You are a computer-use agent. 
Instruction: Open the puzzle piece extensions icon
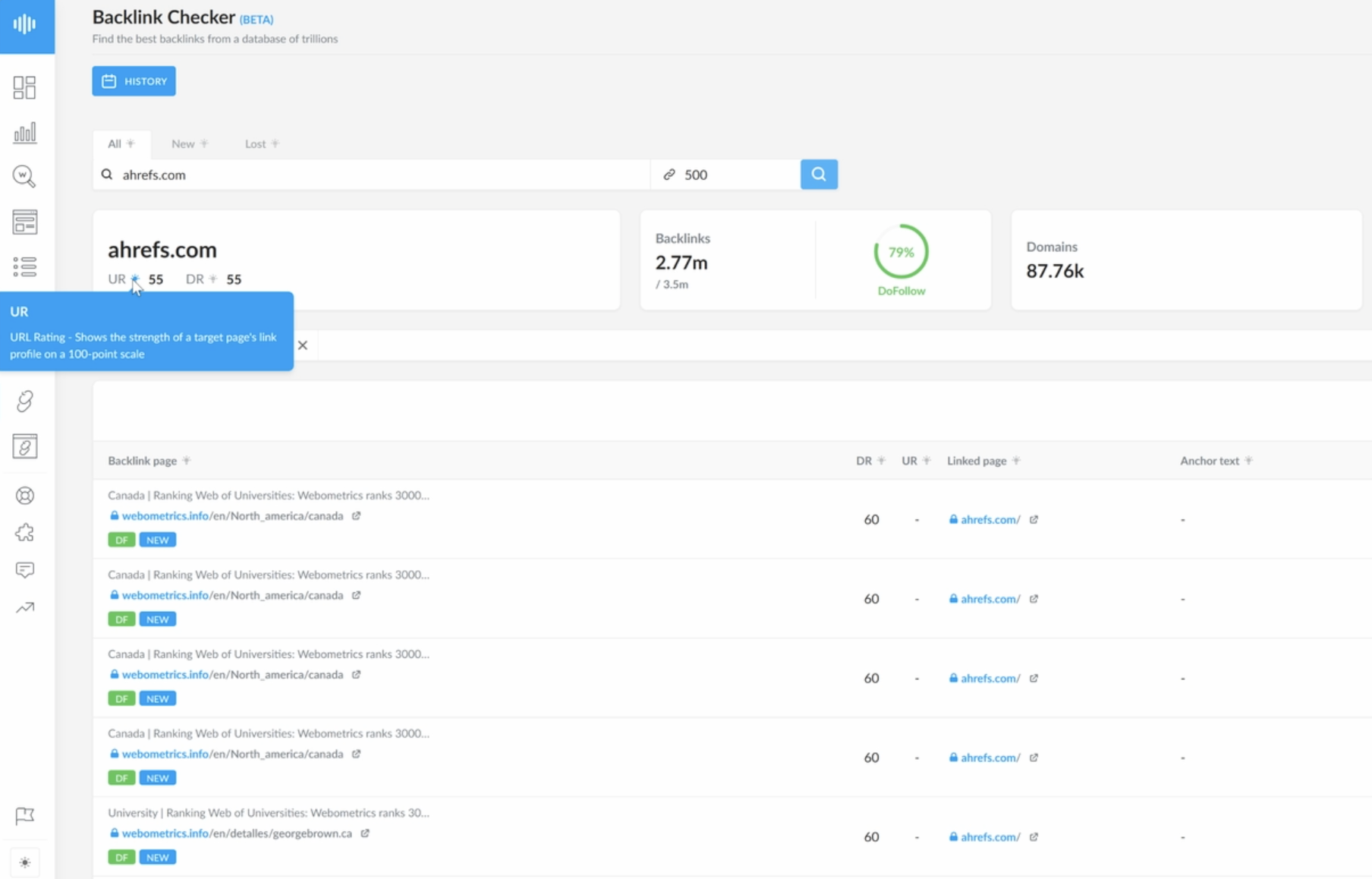[25, 533]
